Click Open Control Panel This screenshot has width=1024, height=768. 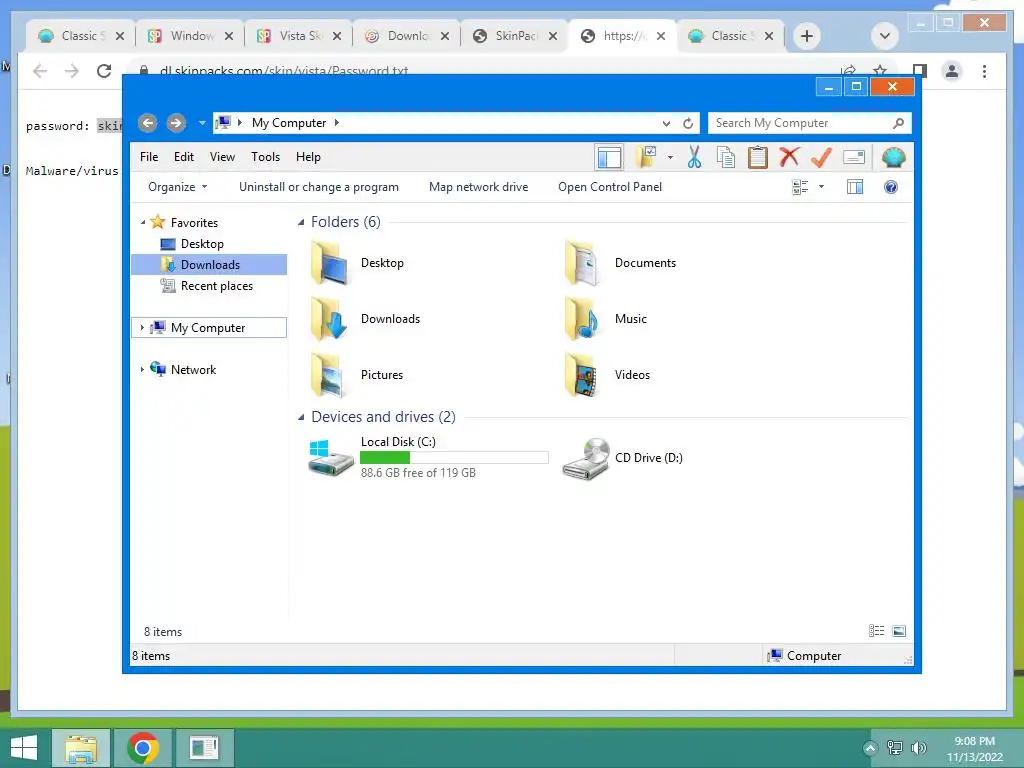point(610,187)
